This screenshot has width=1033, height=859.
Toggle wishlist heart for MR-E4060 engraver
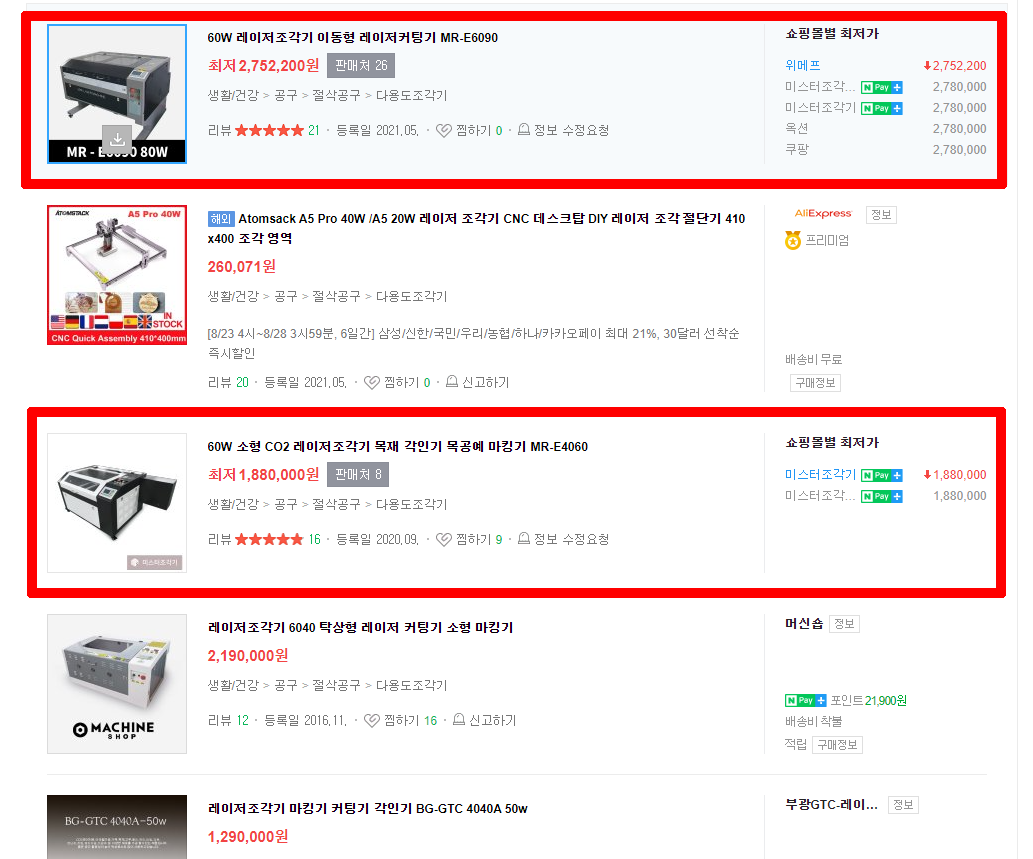point(444,540)
